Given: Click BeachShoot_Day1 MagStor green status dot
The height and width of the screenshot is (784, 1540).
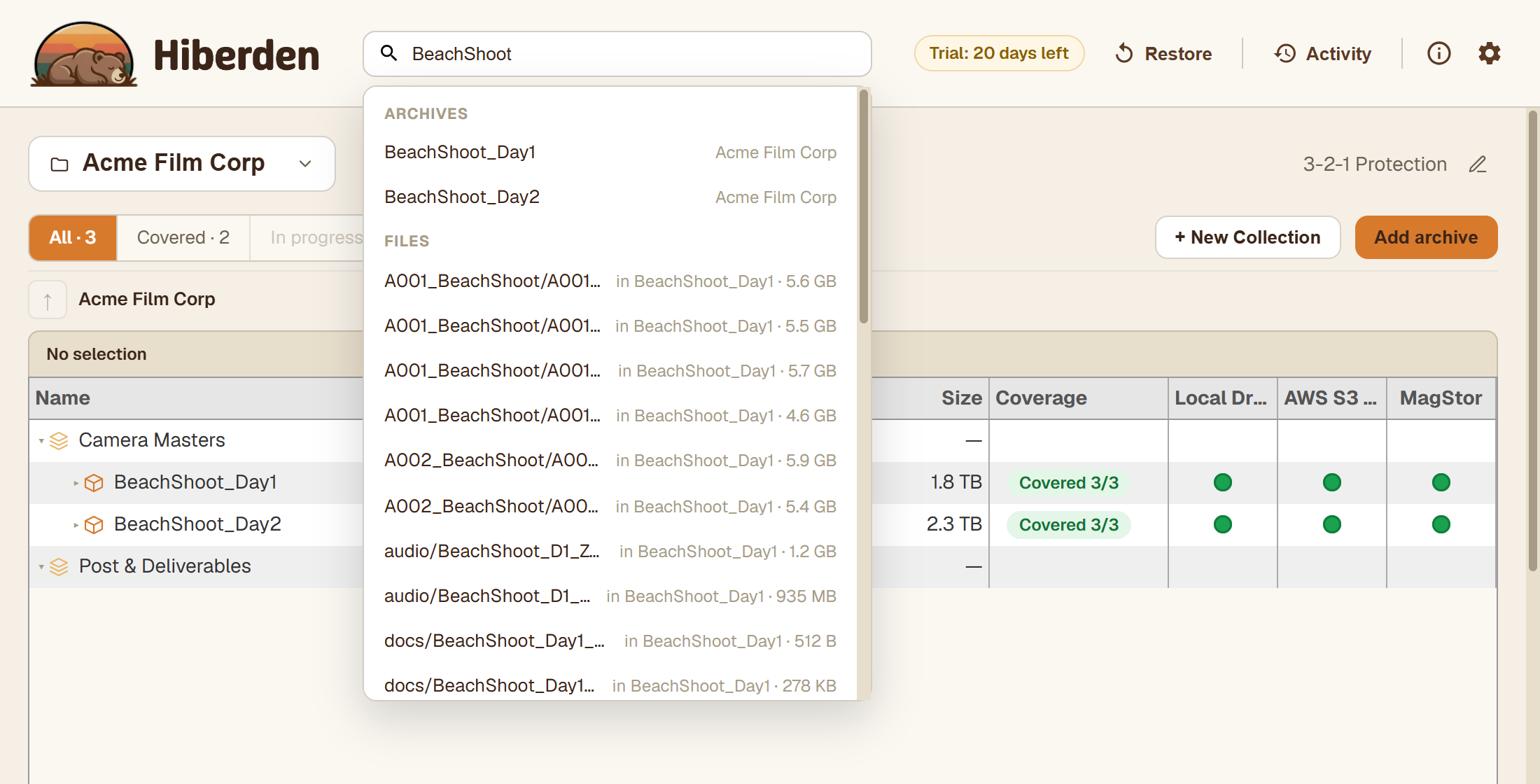Looking at the screenshot, I should (1441, 482).
